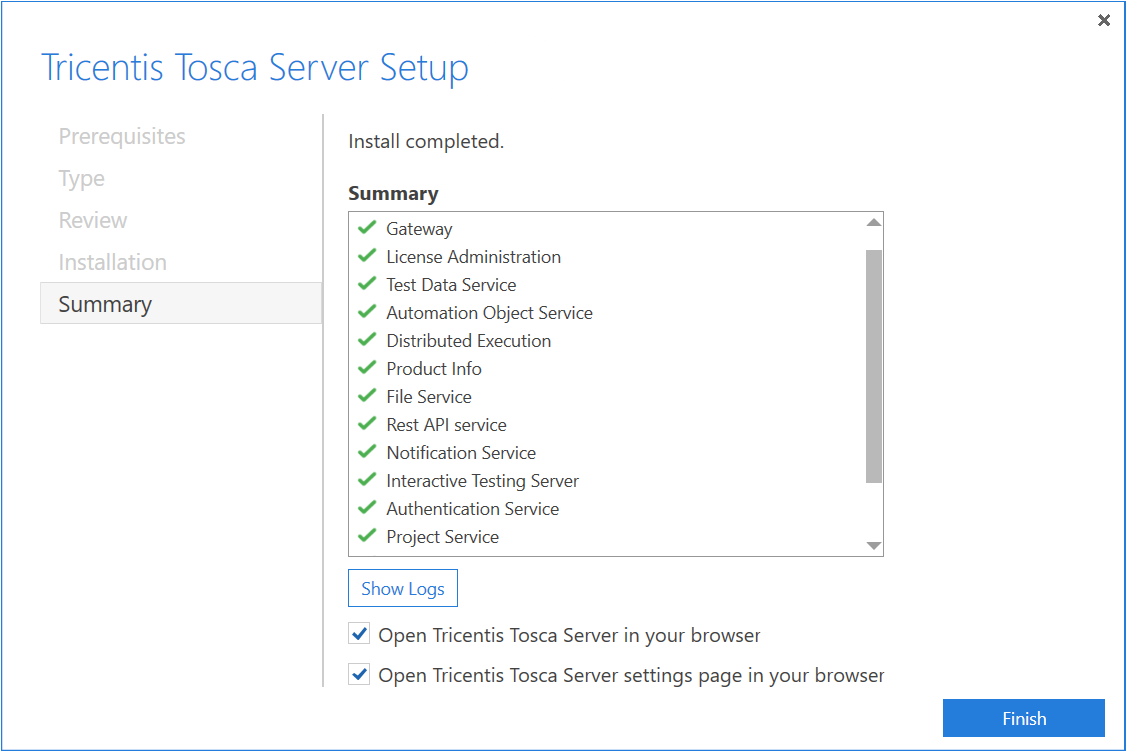Close the Tosca Server Setup window

coord(1104,20)
